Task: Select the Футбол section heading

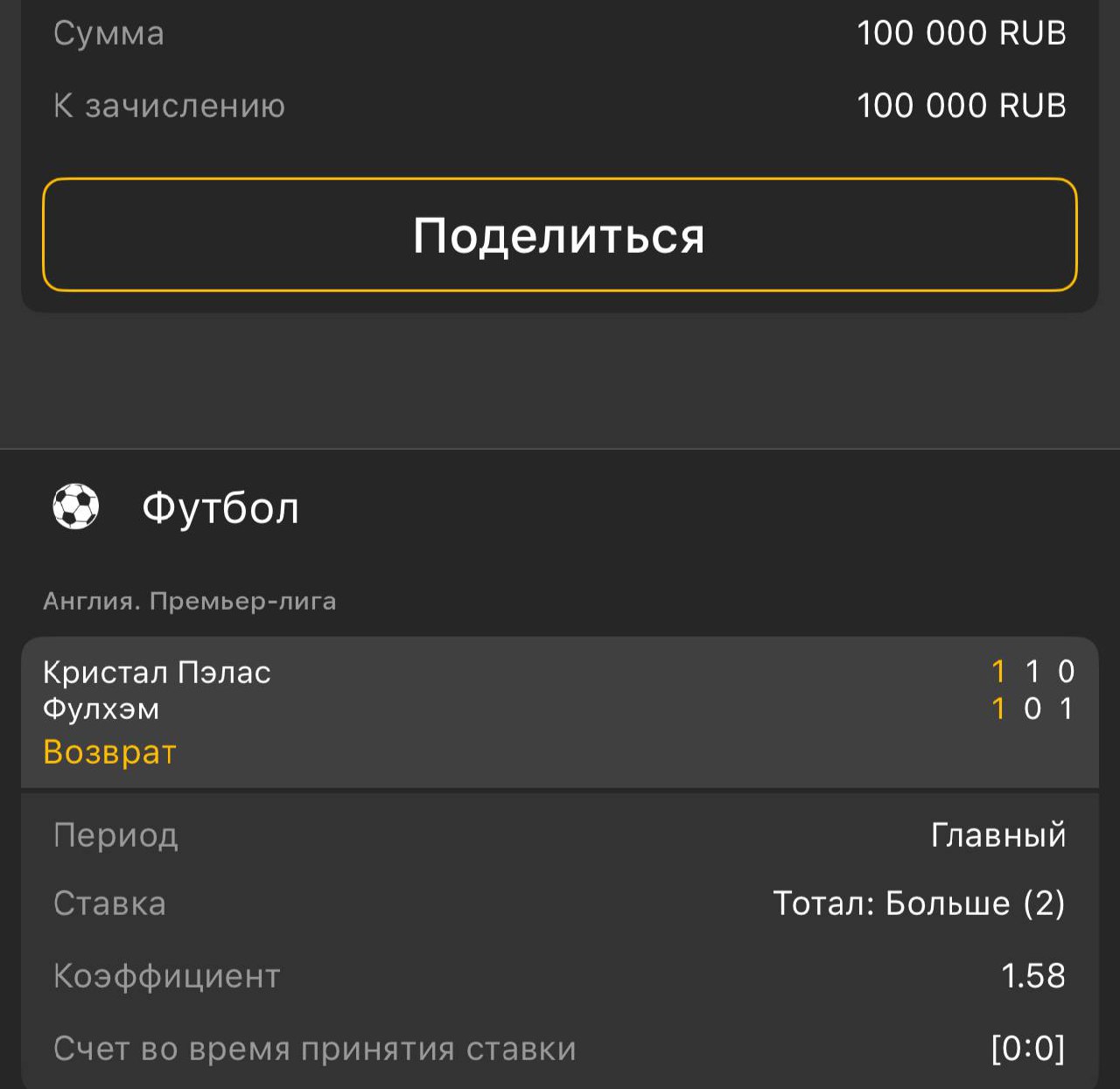Action: 220,508
